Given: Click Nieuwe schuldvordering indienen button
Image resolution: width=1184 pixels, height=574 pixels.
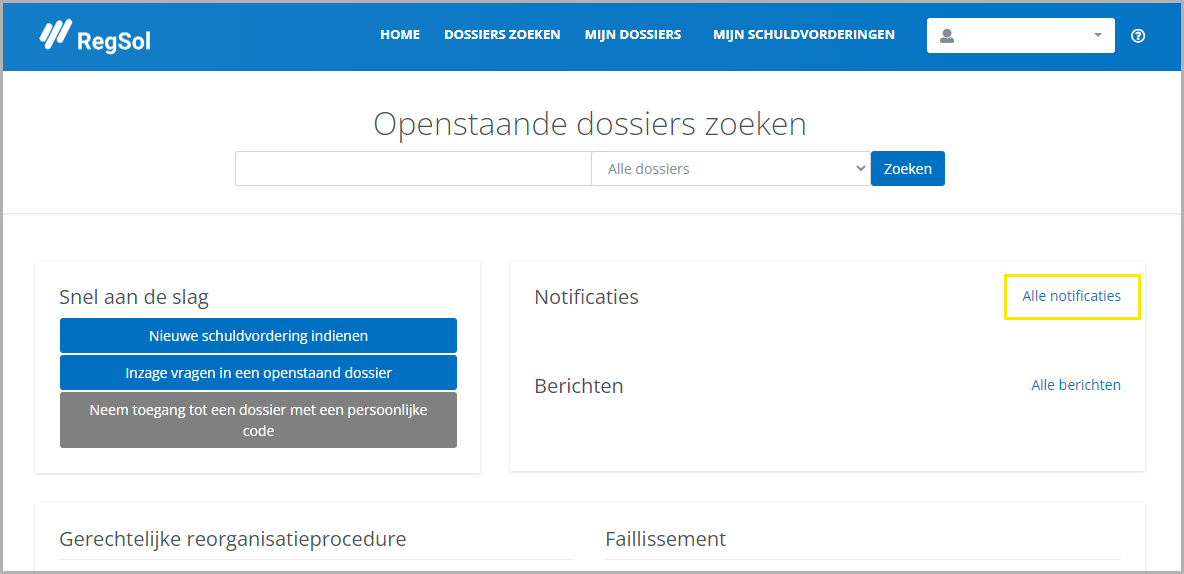Looking at the screenshot, I should point(258,335).
